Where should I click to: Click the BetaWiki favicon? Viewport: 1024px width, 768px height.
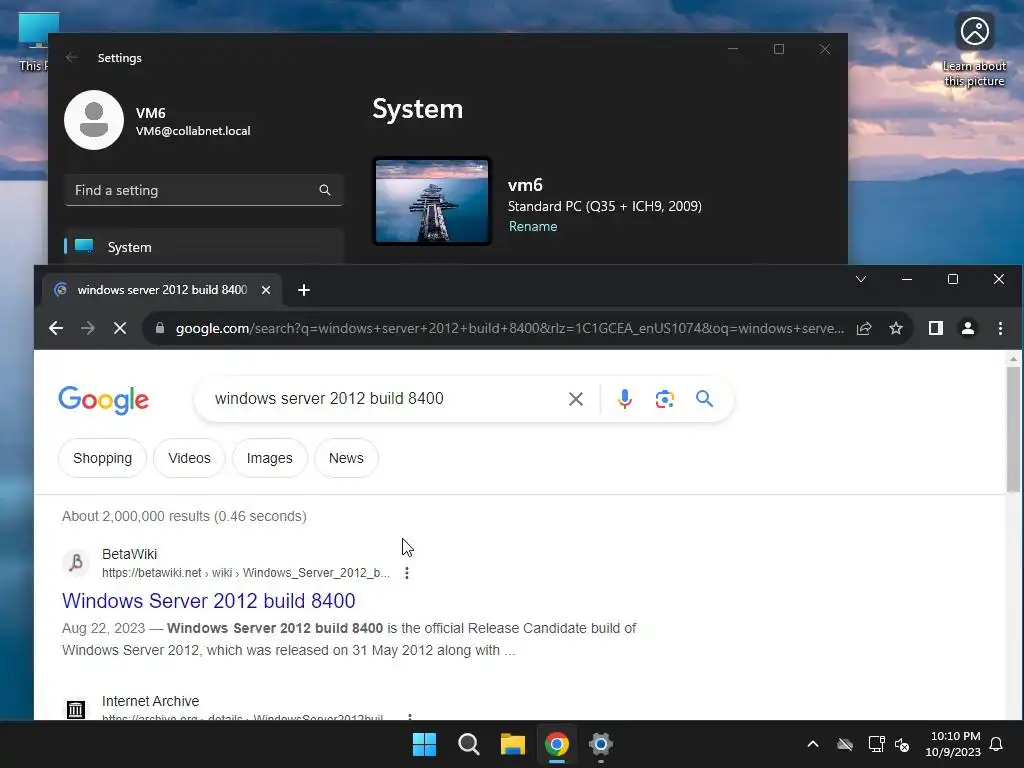click(76, 562)
